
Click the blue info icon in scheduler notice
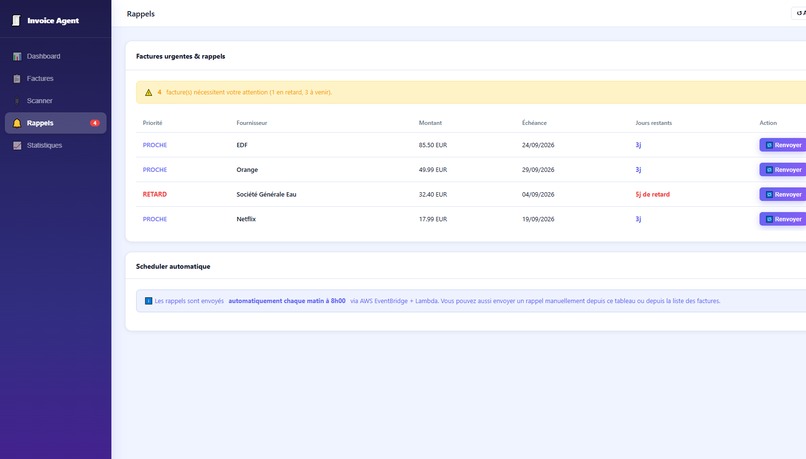click(x=148, y=301)
